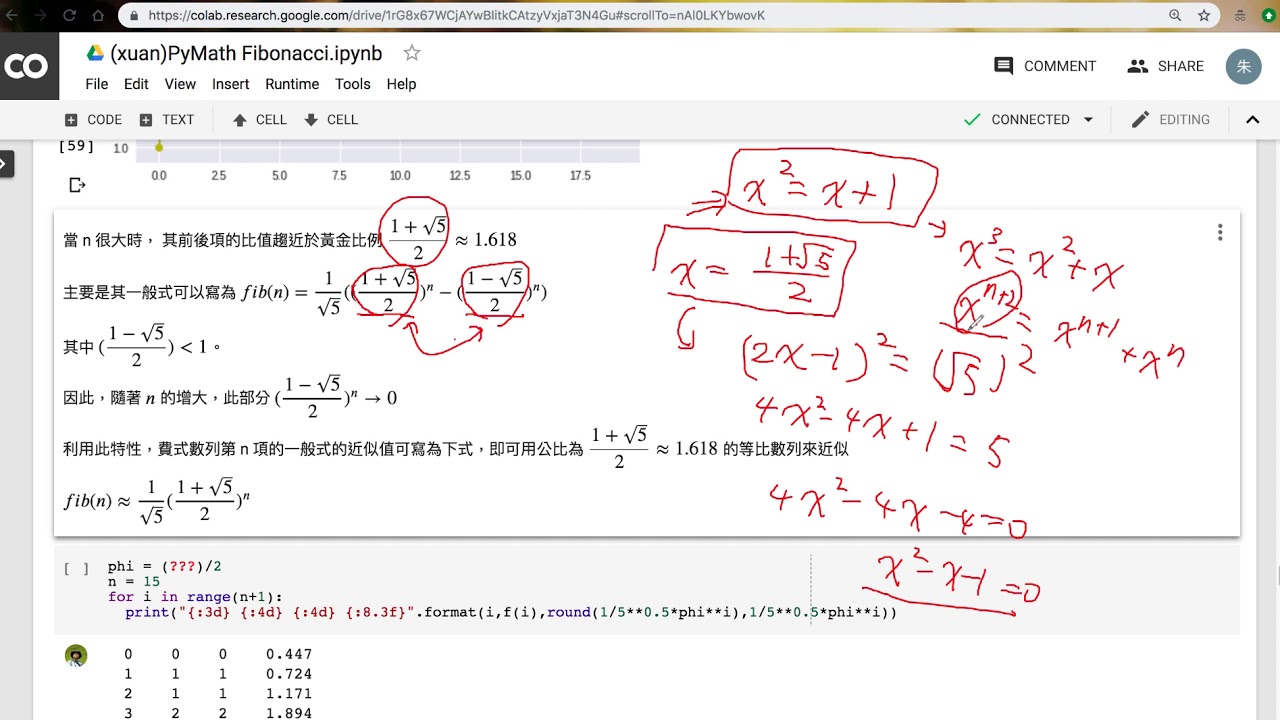Select output value 1.171

click(x=289, y=693)
